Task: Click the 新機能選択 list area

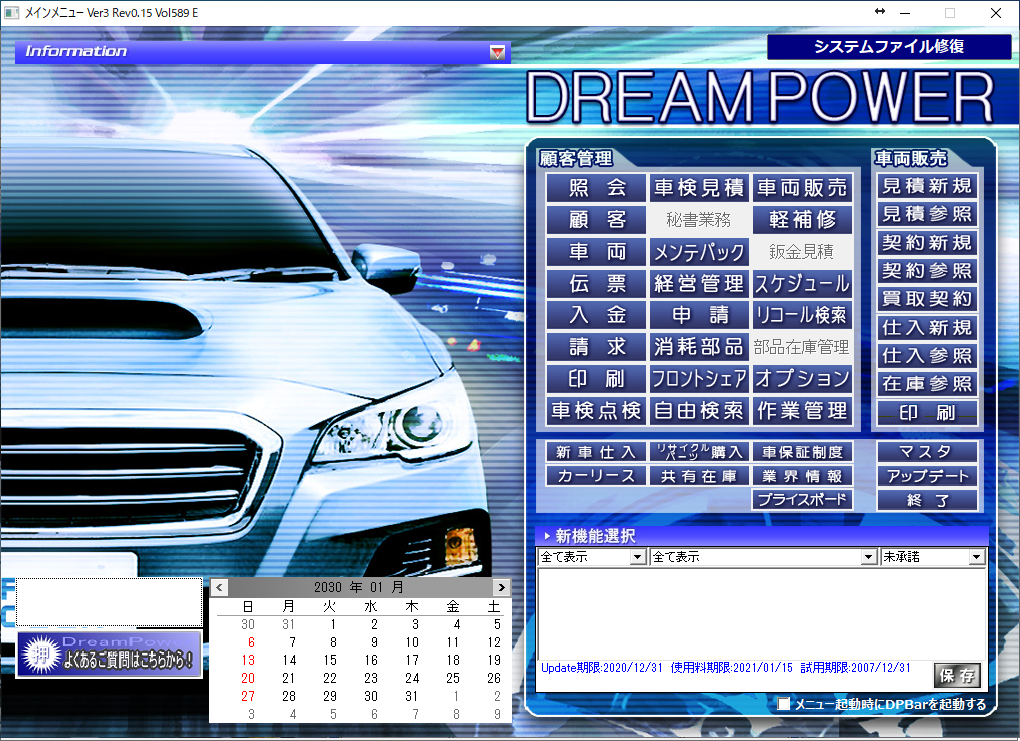Action: click(x=761, y=613)
